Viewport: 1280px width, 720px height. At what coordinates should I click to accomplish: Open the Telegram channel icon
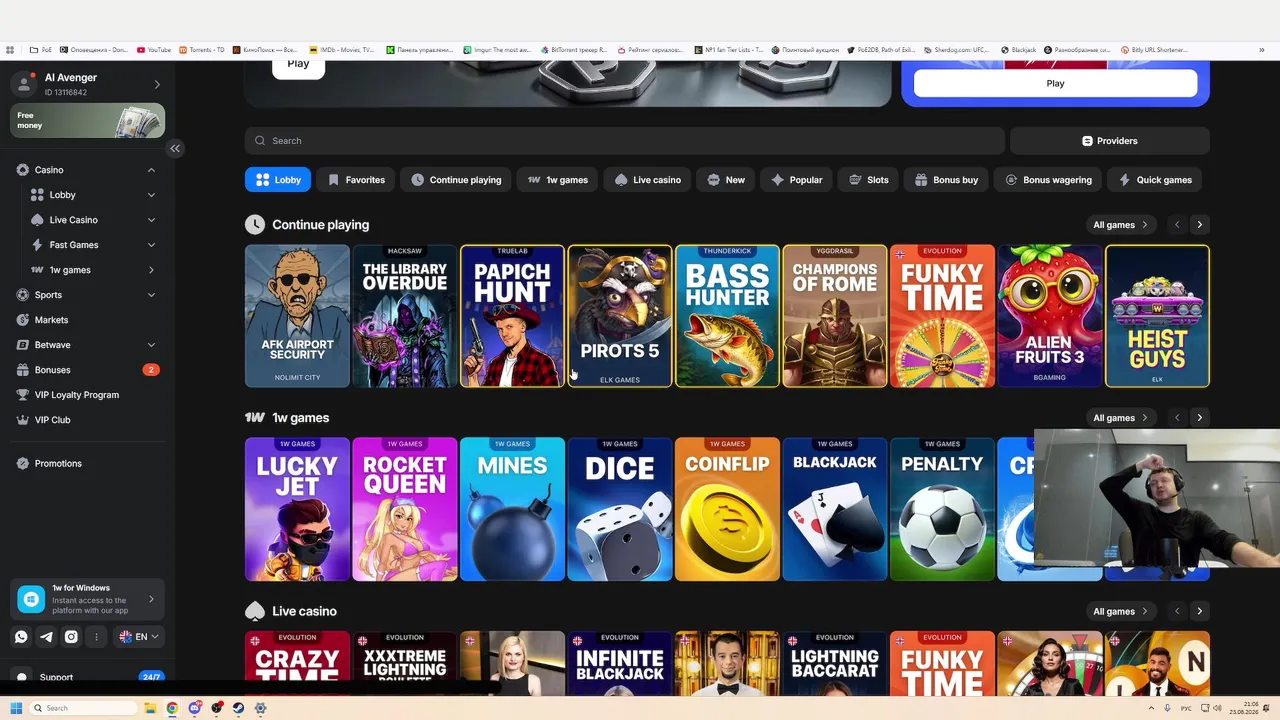click(46, 636)
